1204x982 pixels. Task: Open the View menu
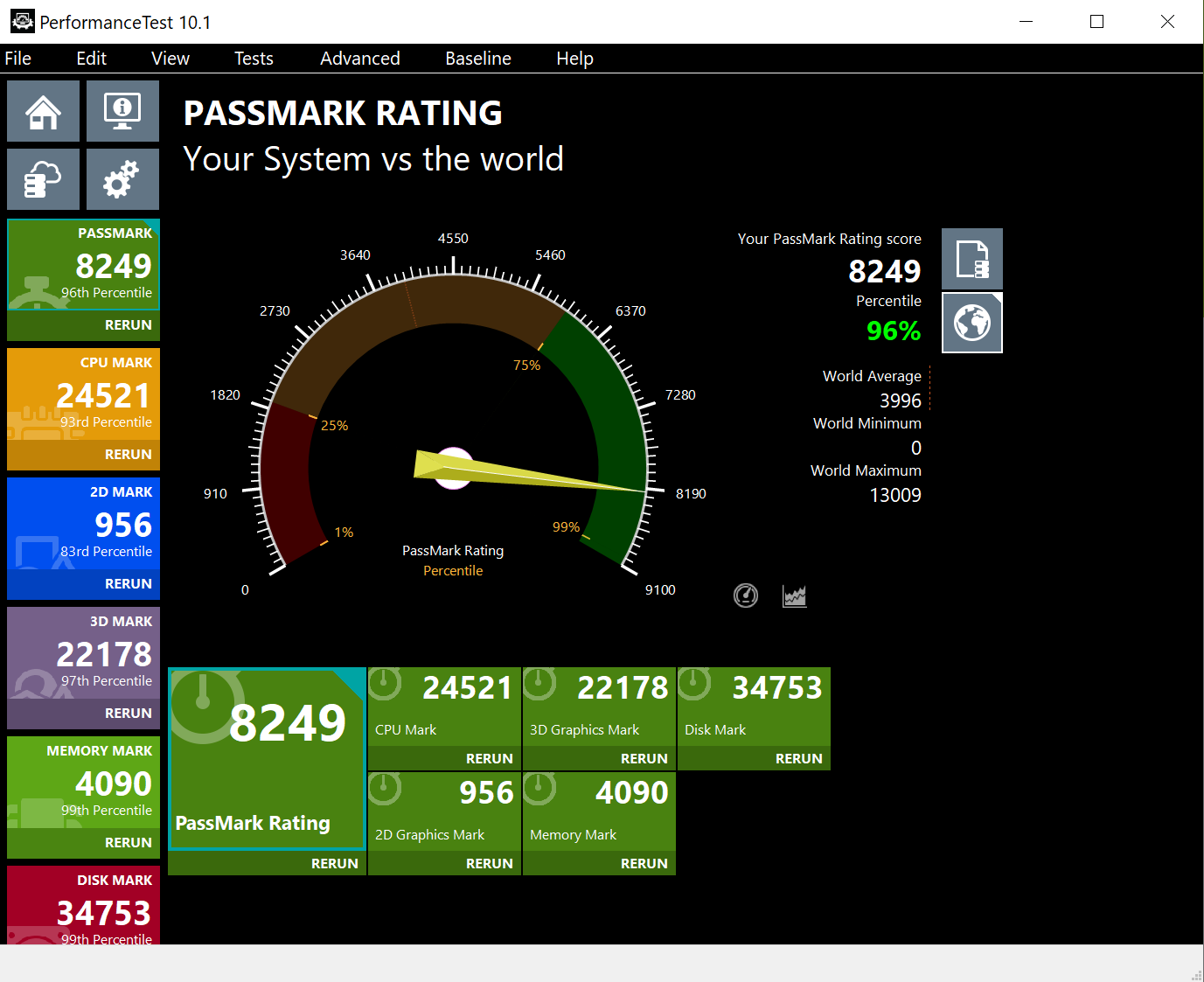click(x=171, y=59)
